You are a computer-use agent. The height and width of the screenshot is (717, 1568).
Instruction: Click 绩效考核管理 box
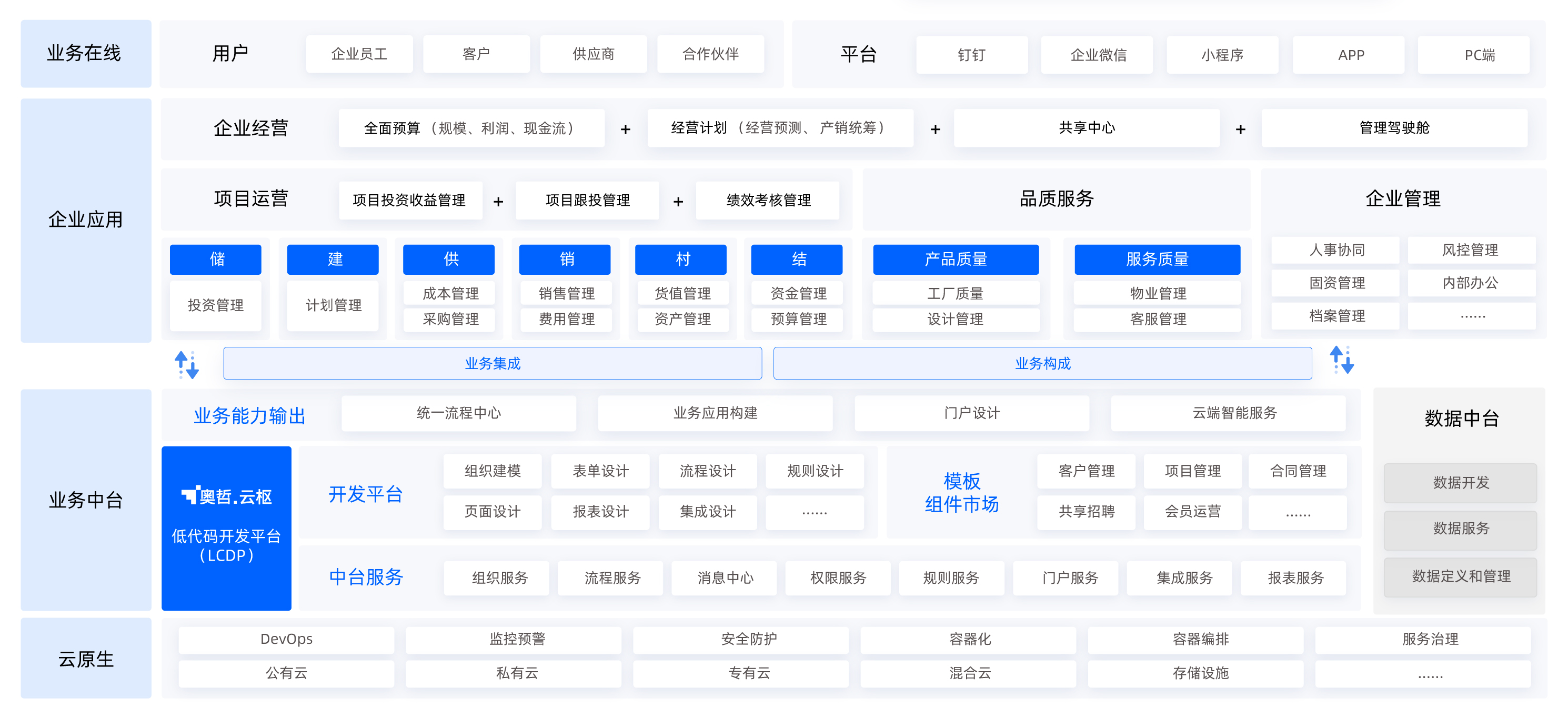(x=768, y=201)
